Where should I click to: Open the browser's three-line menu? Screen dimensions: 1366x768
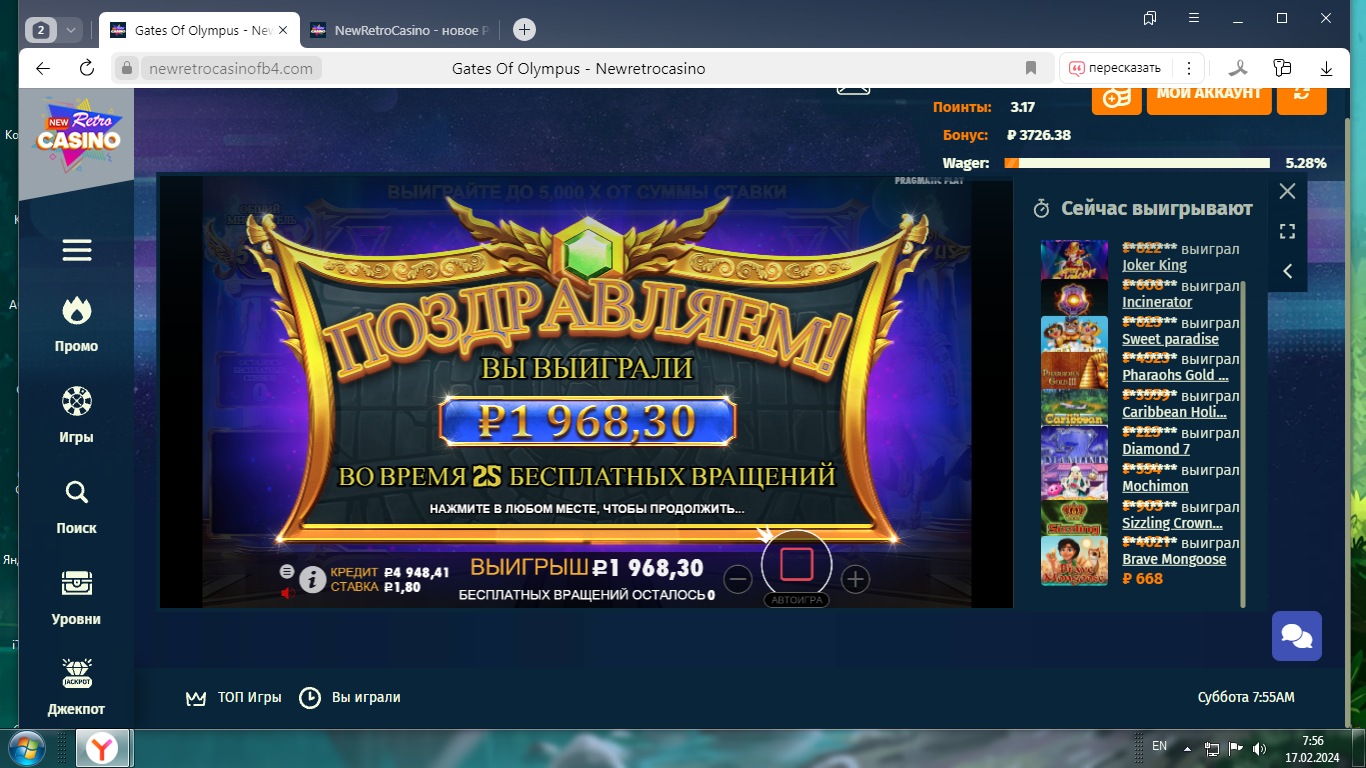[1193, 18]
